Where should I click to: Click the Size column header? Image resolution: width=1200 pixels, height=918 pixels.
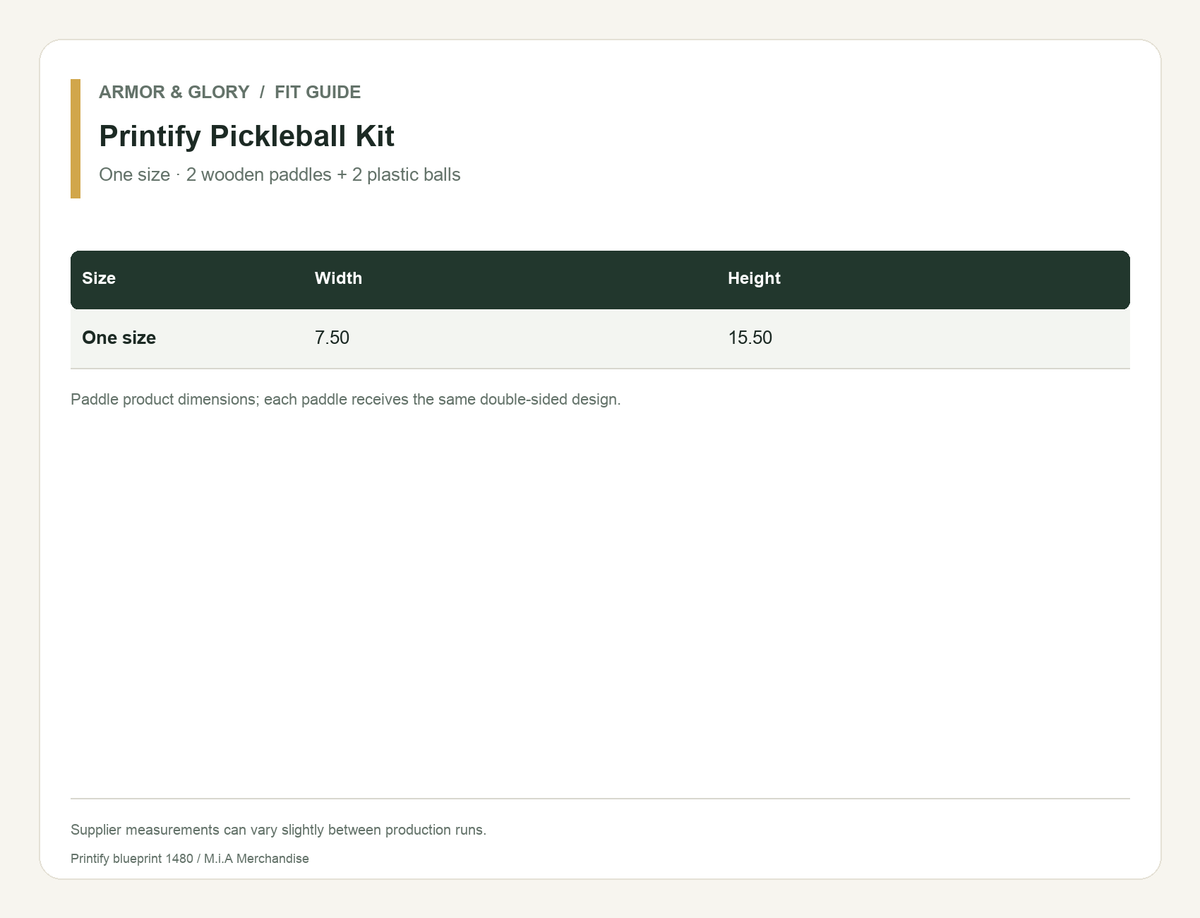99,278
